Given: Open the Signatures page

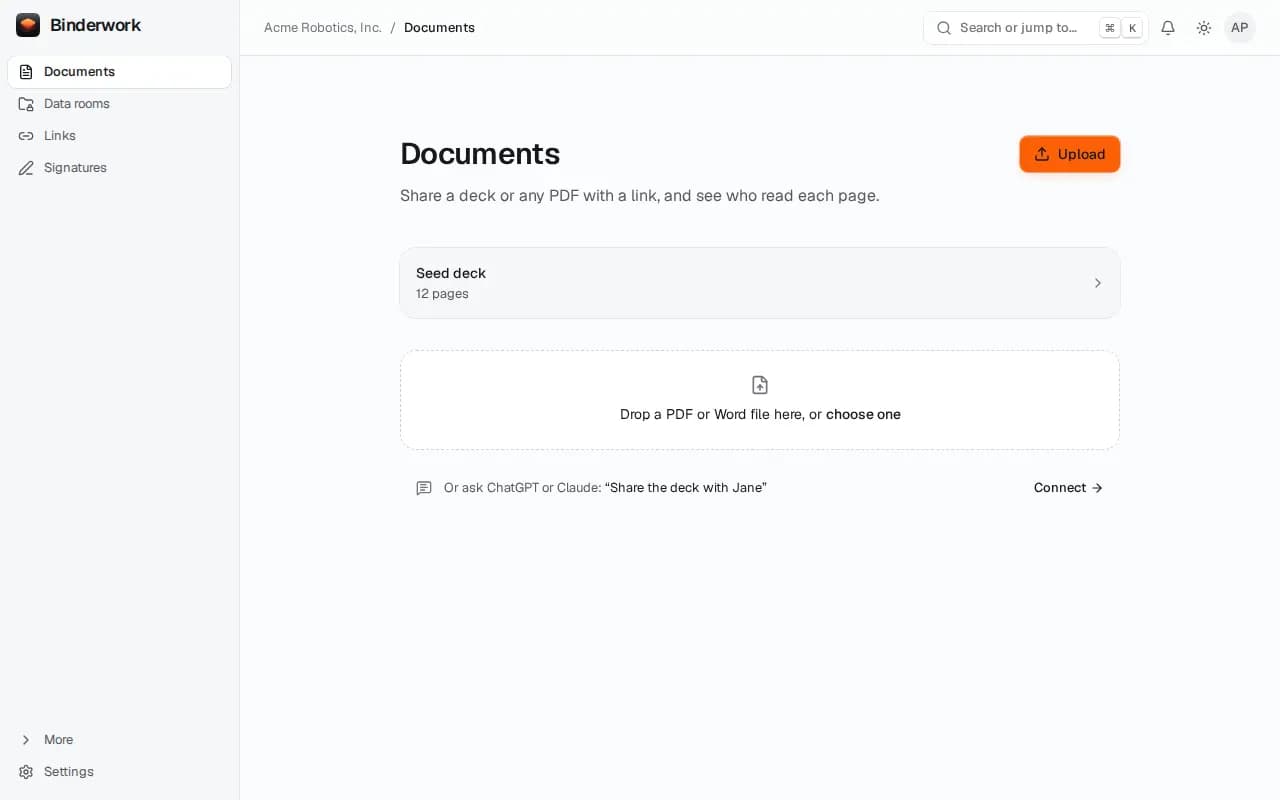Looking at the screenshot, I should [x=119, y=168].
